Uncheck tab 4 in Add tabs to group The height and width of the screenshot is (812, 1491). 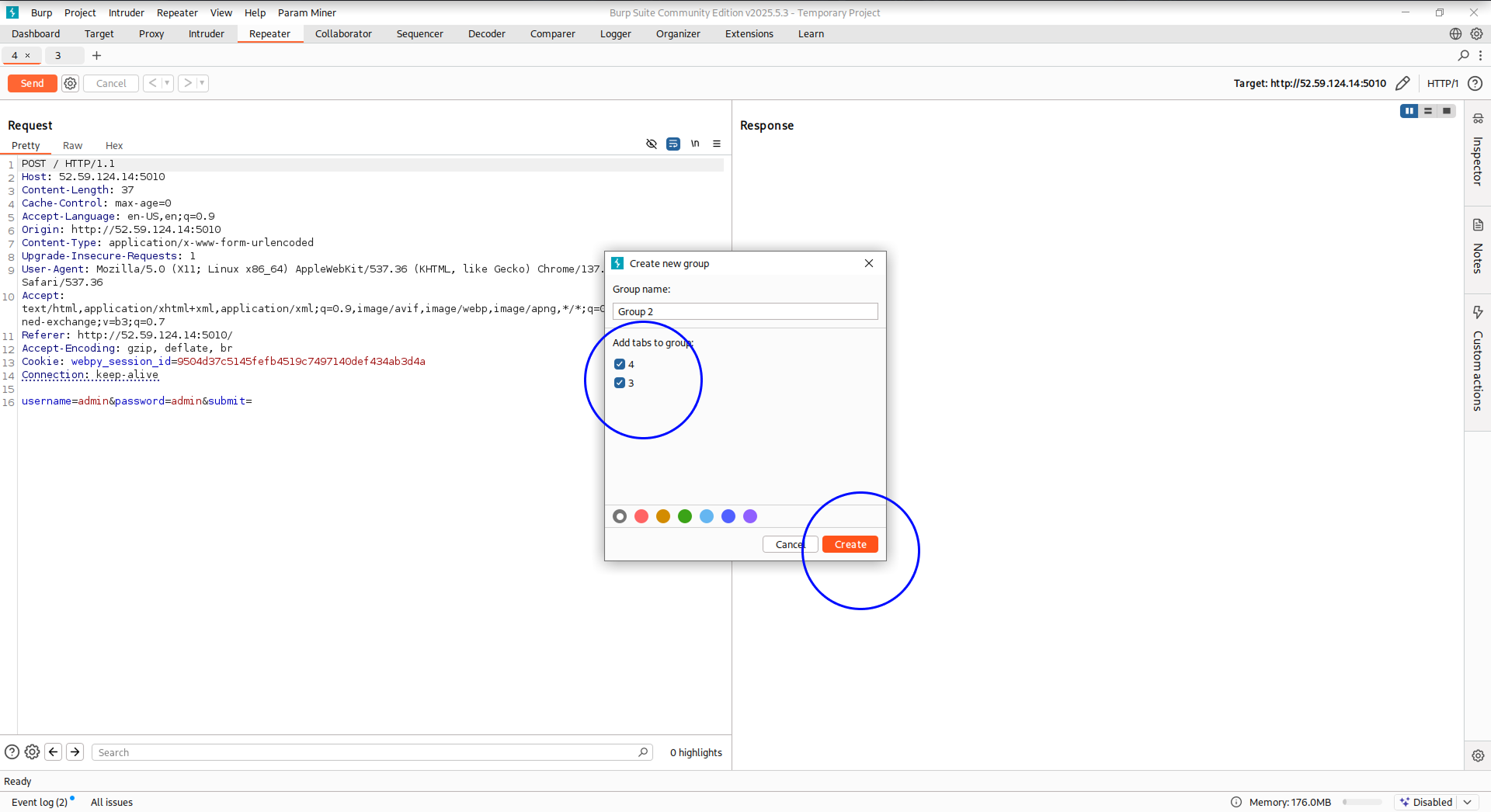tap(620, 364)
